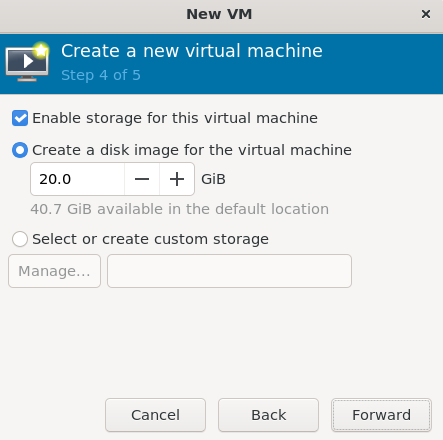
Task: Click the 40.7 GiB available text
Action: [x=179, y=209]
